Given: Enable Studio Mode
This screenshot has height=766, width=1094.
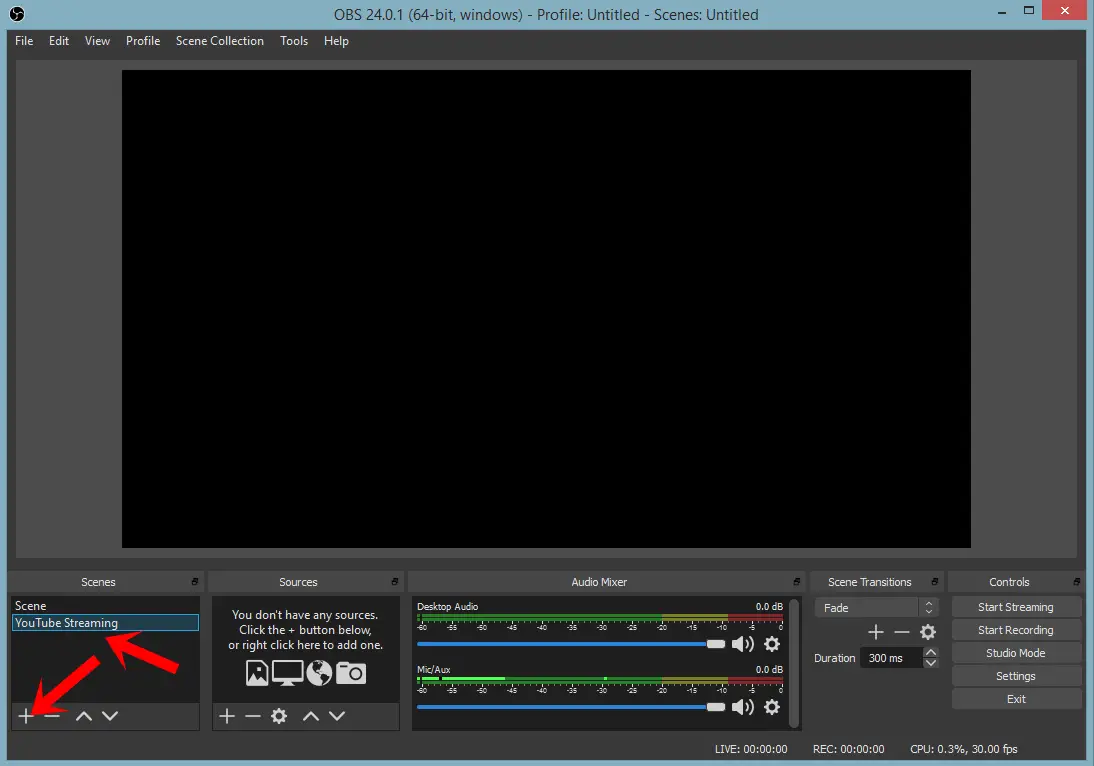Looking at the screenshot, I should (1016, 653).
